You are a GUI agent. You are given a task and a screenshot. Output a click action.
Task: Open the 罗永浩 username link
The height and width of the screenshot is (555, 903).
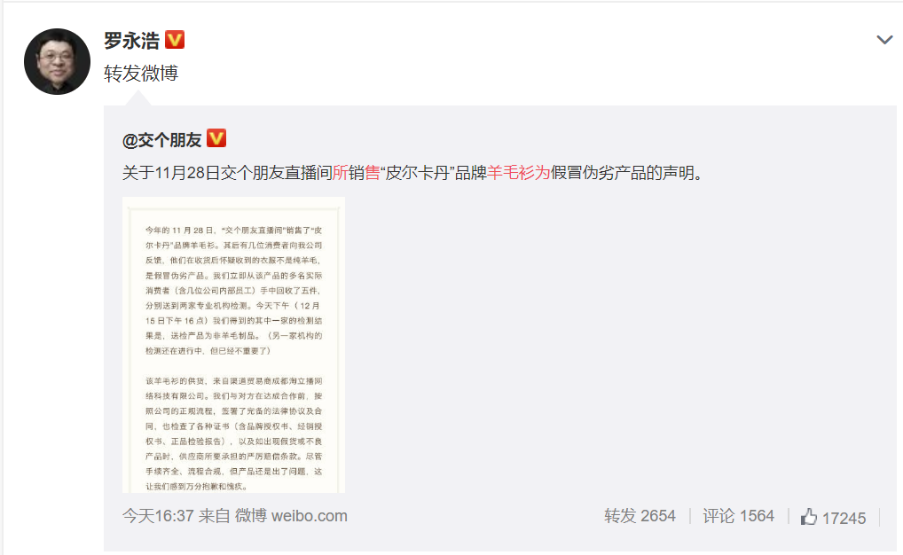(x=132, y=40)
